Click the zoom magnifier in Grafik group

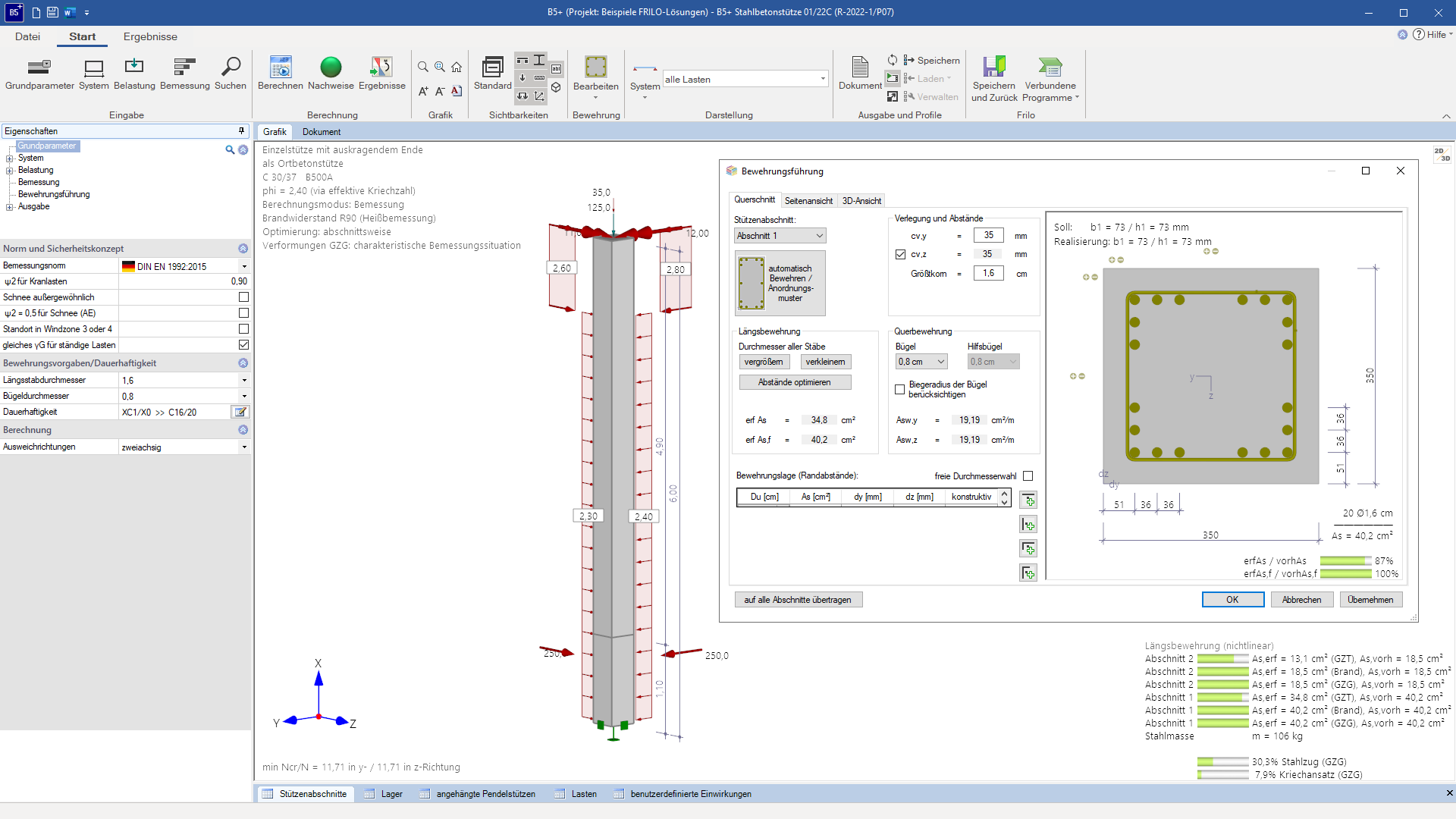(x=423, y=67)
